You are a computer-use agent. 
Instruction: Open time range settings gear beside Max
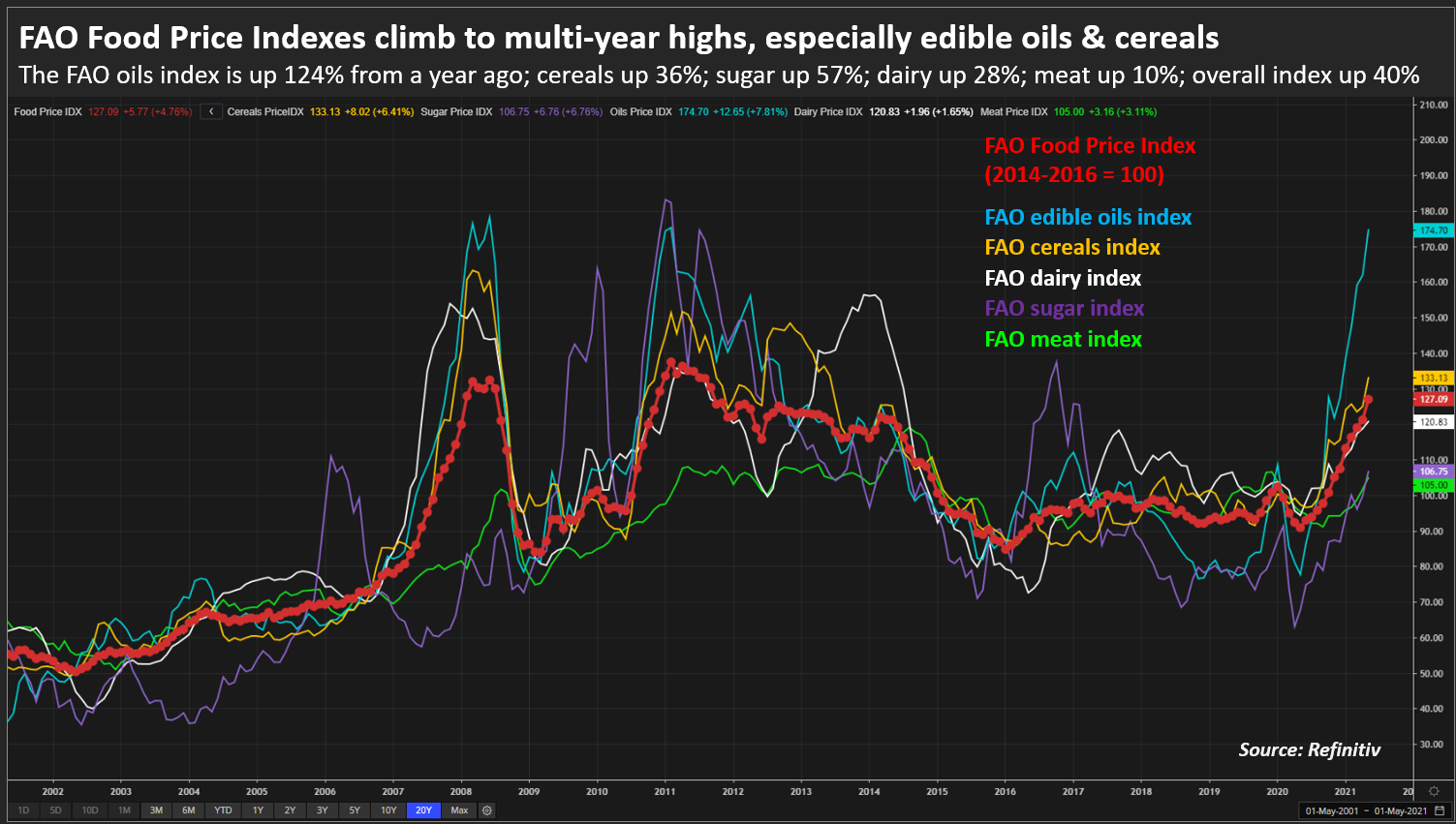pyautogui.click(x=487, y=810)
